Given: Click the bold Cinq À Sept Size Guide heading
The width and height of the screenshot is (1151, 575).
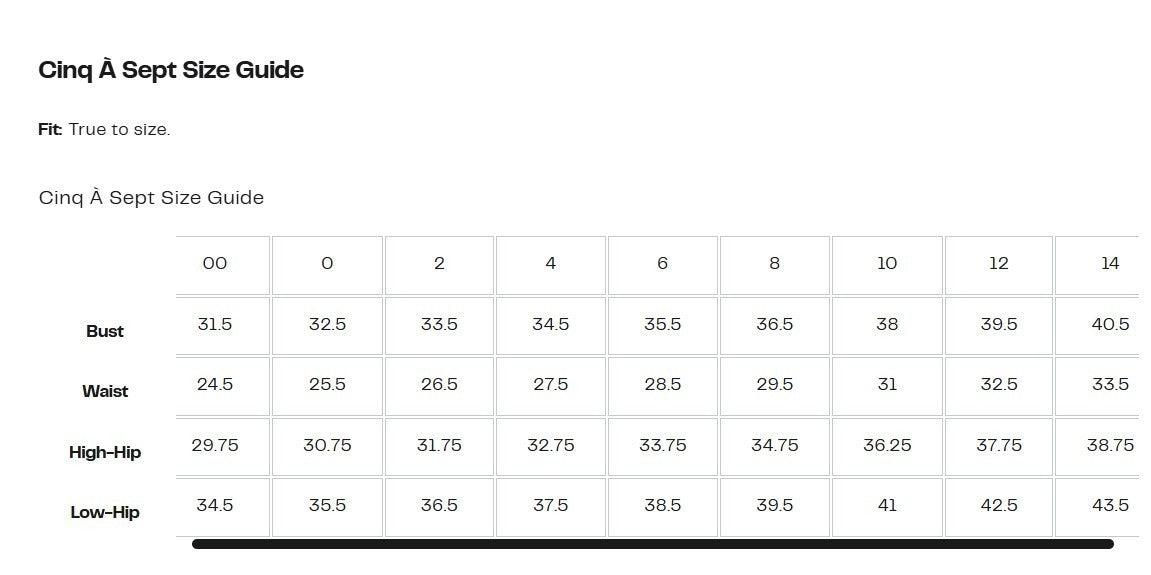Looking at the screenshot, I should click(171, 70).
